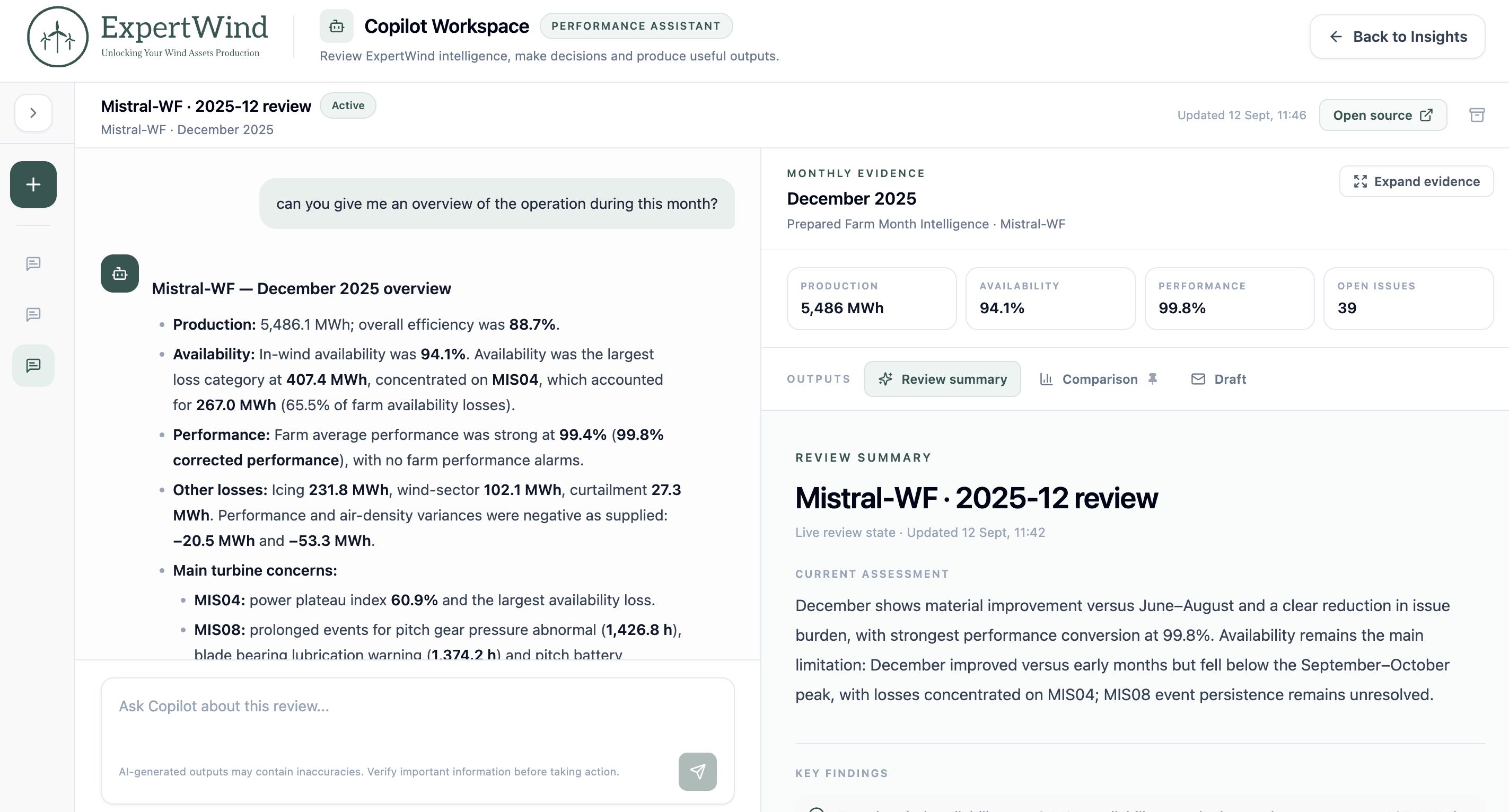Viewport: 1509px width, 812px height.
Task: Click the Key Findings section label
Action: tap(841, 773)
